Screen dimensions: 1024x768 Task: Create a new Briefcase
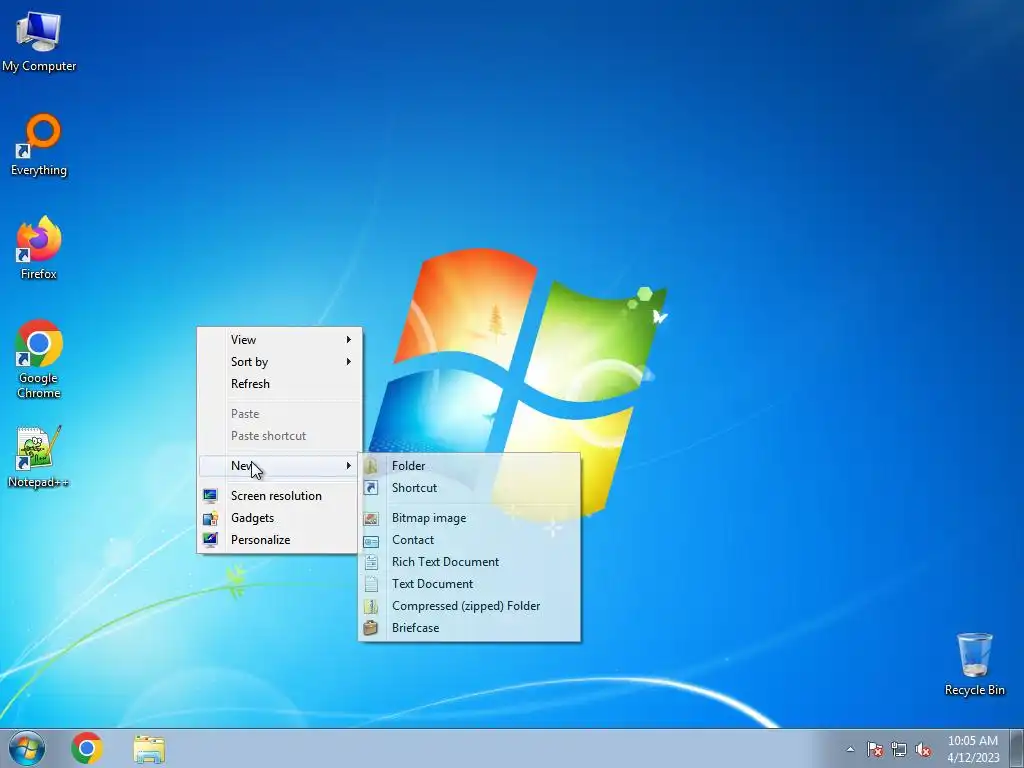[469, 628]
